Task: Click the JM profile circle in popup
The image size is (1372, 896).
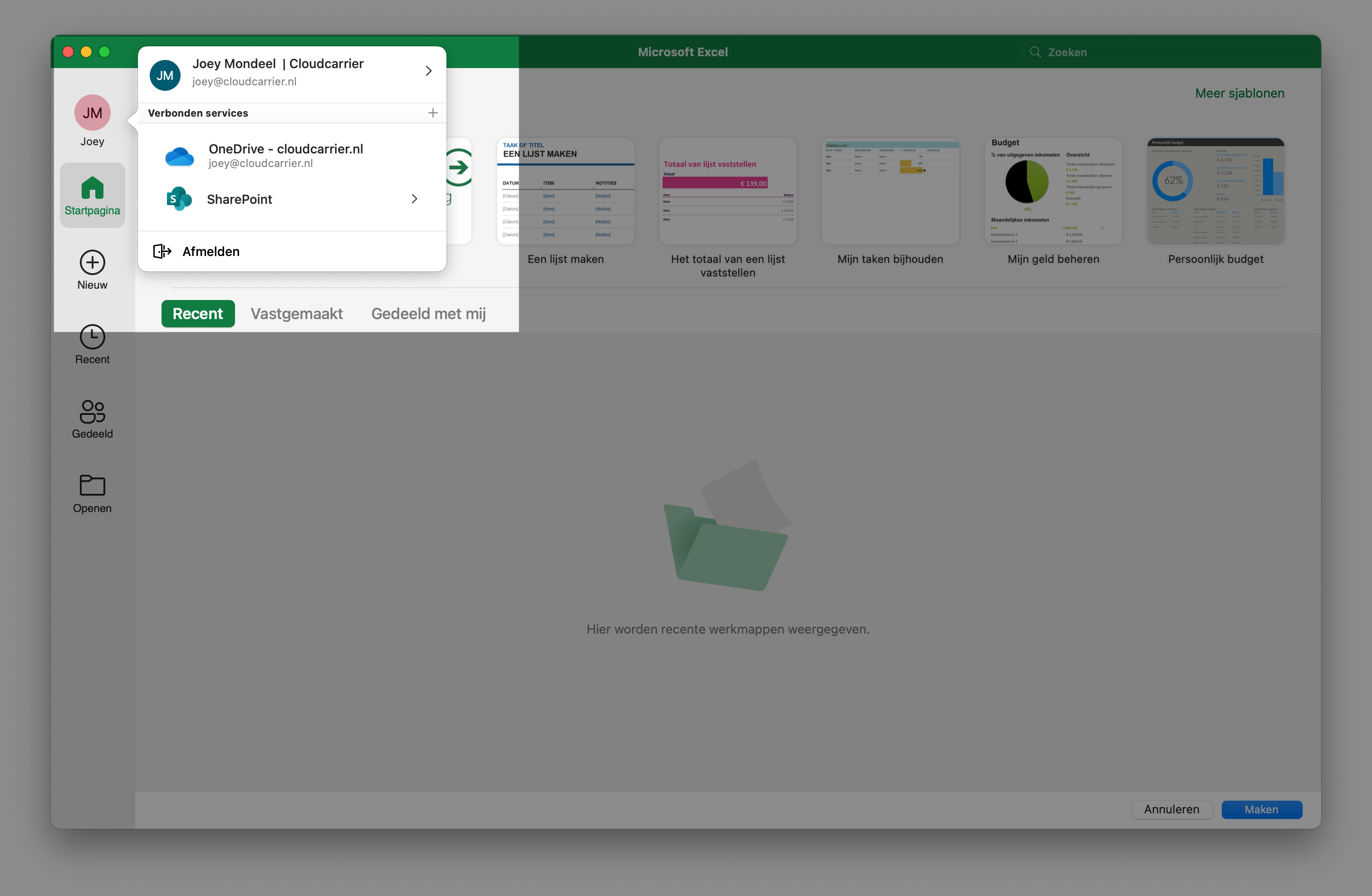Action: 165,75
